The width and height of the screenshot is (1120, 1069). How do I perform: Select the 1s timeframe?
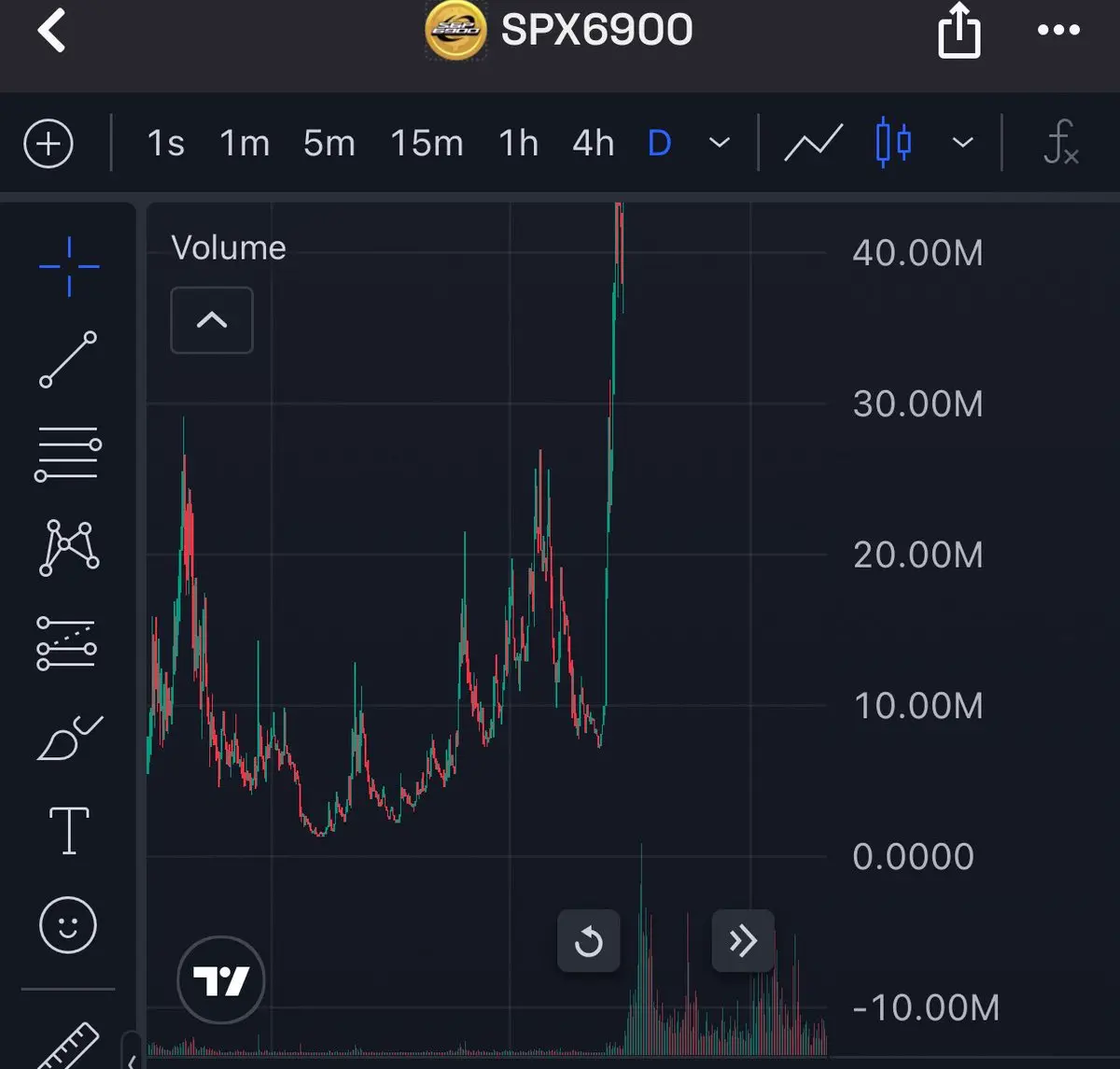pos(166,144)
